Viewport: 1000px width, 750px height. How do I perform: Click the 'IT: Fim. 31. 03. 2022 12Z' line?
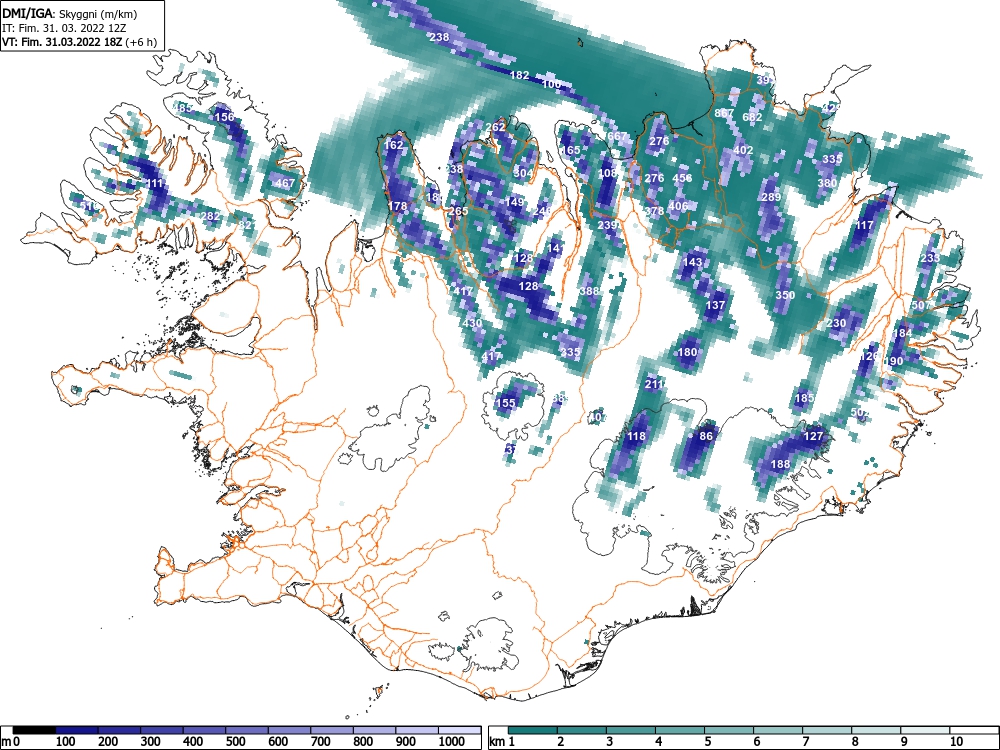click(64, 28)
